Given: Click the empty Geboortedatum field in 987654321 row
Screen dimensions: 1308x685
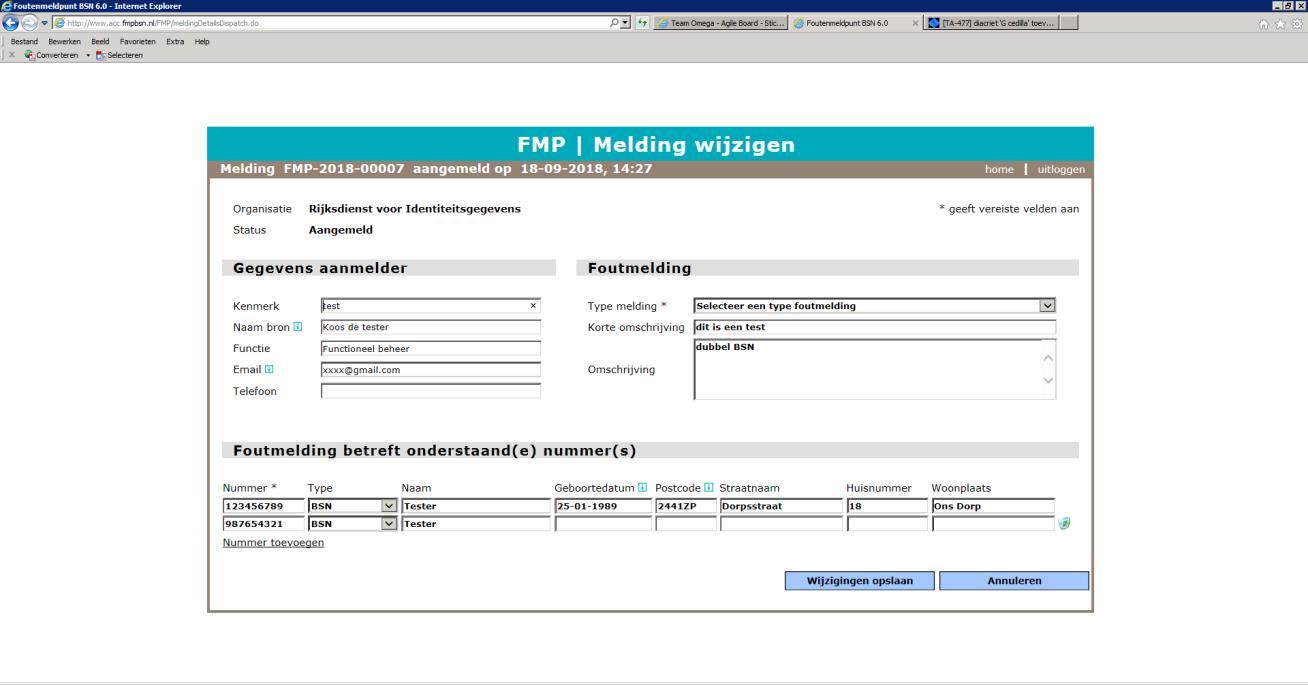Looking at the screenshot, I should point(603,524).
